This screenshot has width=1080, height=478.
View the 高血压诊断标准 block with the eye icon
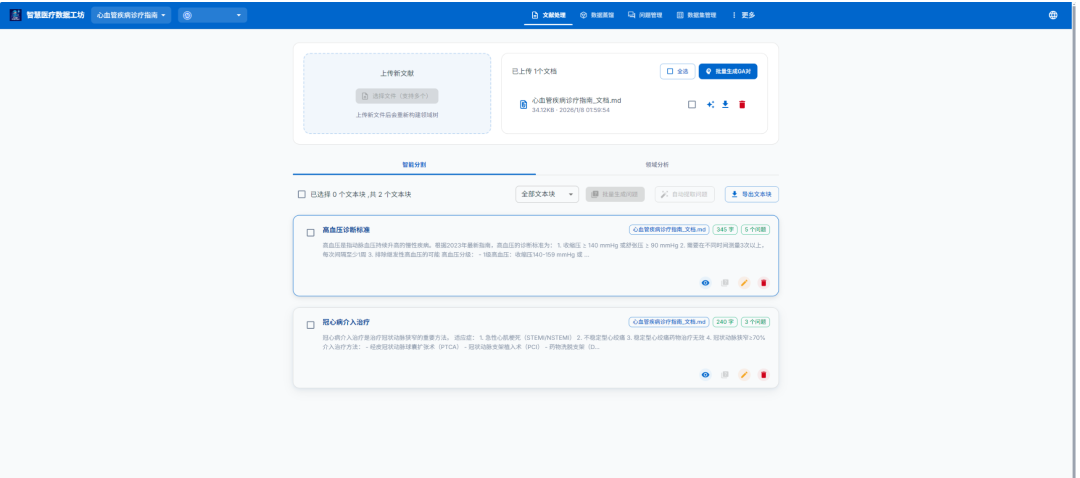pyautogui.click(x=705, y=282)
